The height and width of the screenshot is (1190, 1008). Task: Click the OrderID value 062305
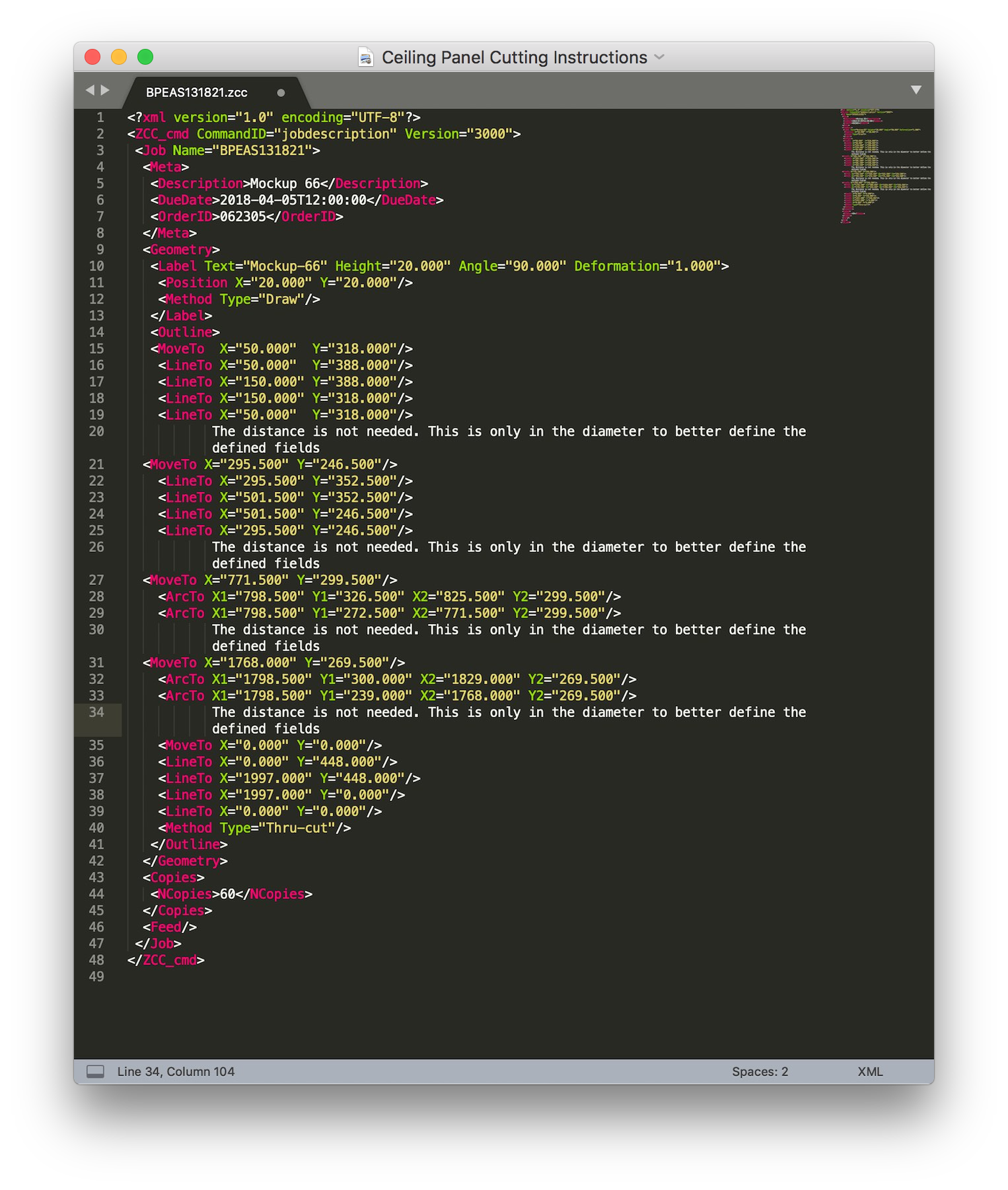(x=243, y=217)
